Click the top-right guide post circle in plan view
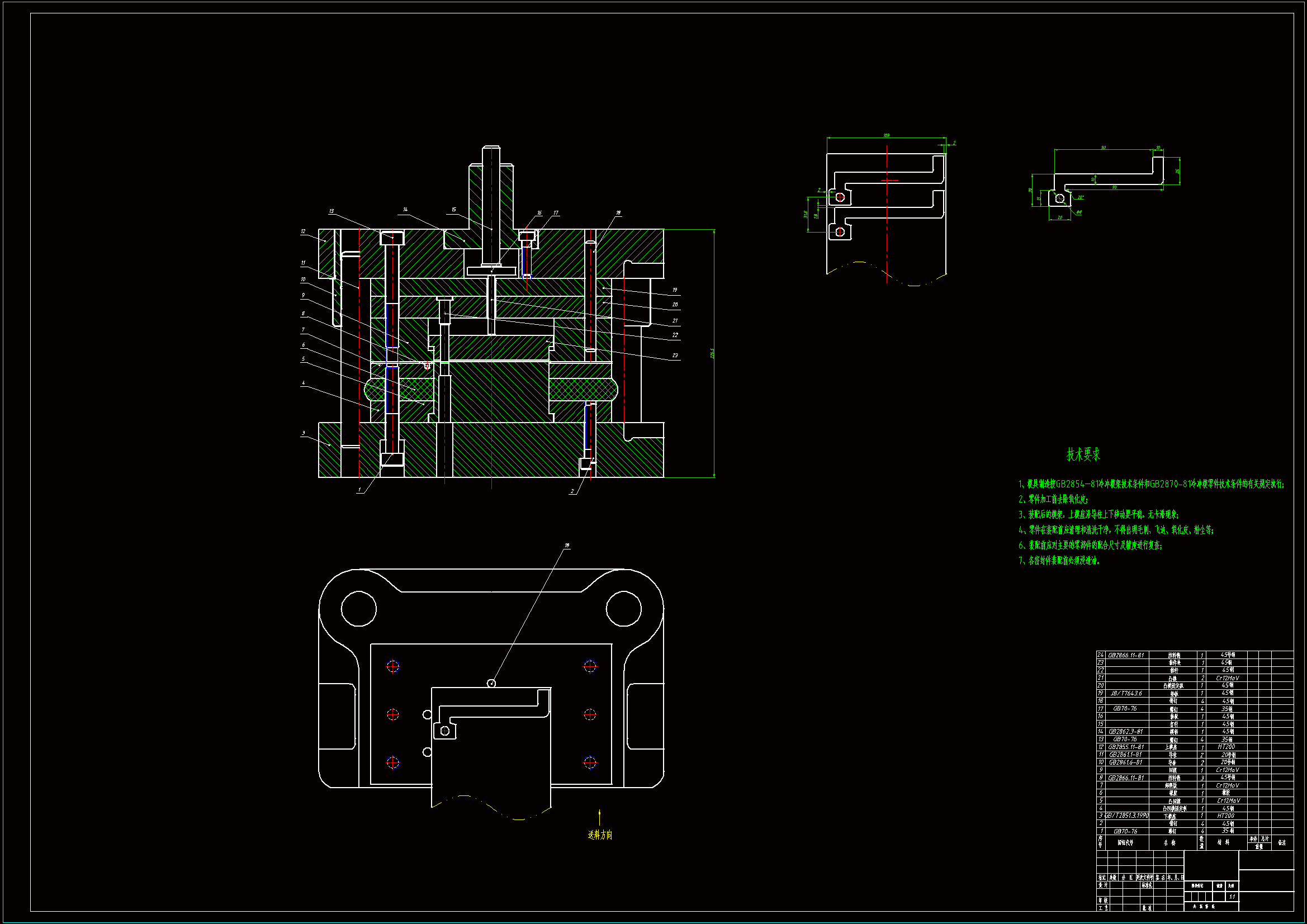1307x924 pixels. pyautogui.click(x=623, y=609)
